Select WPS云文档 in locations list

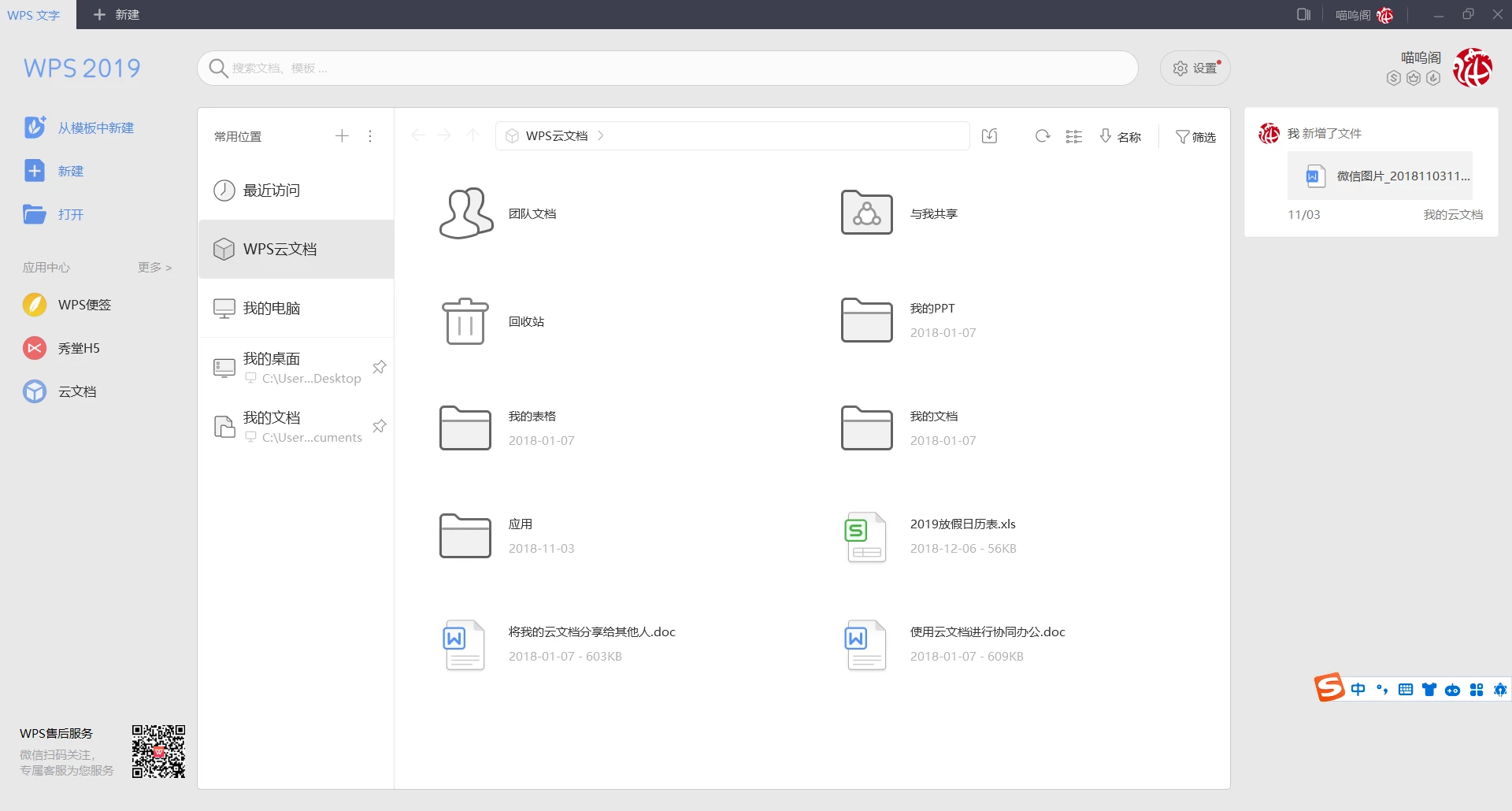point(296,249)
